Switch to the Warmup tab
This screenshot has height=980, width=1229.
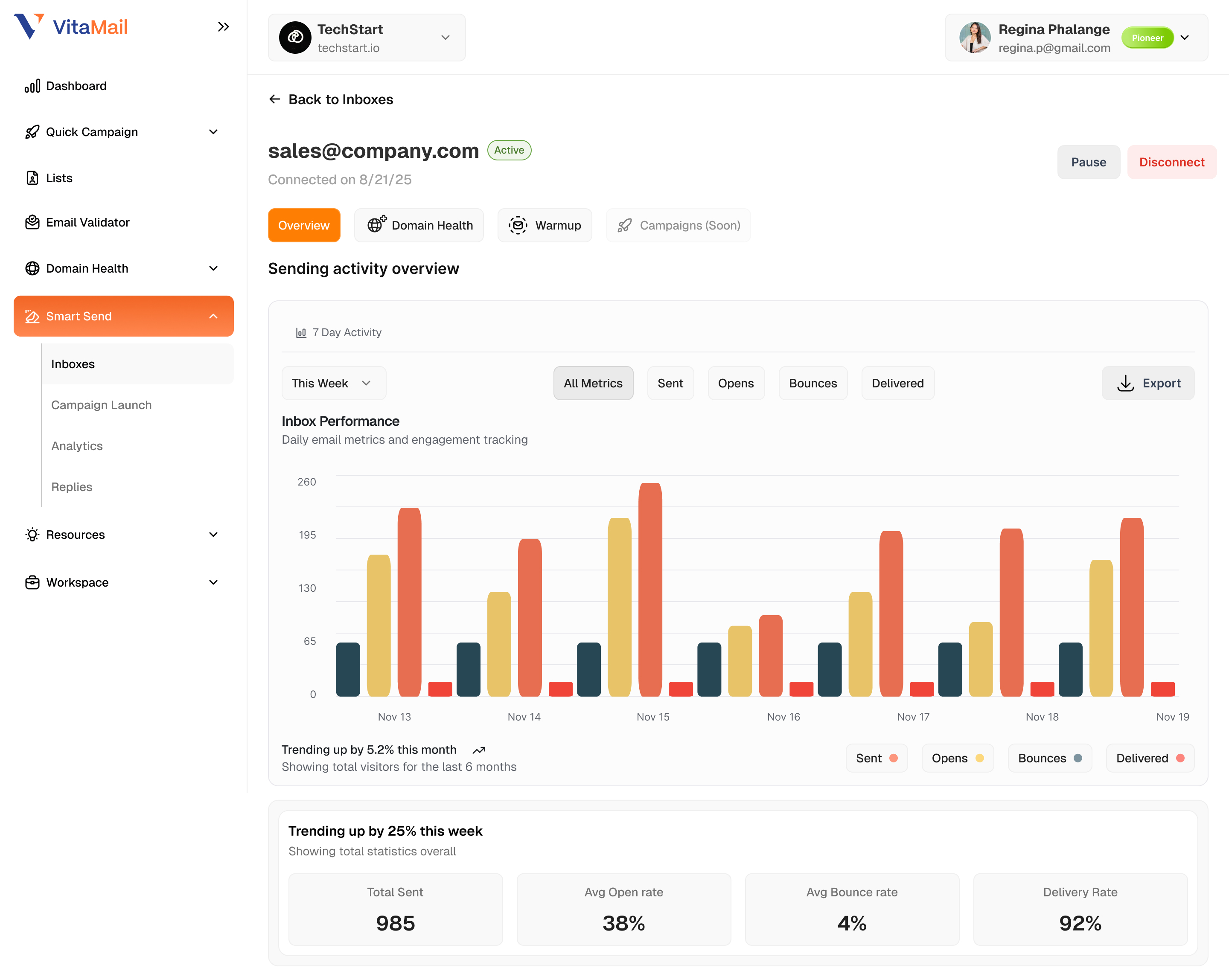(x=545, y=225)
